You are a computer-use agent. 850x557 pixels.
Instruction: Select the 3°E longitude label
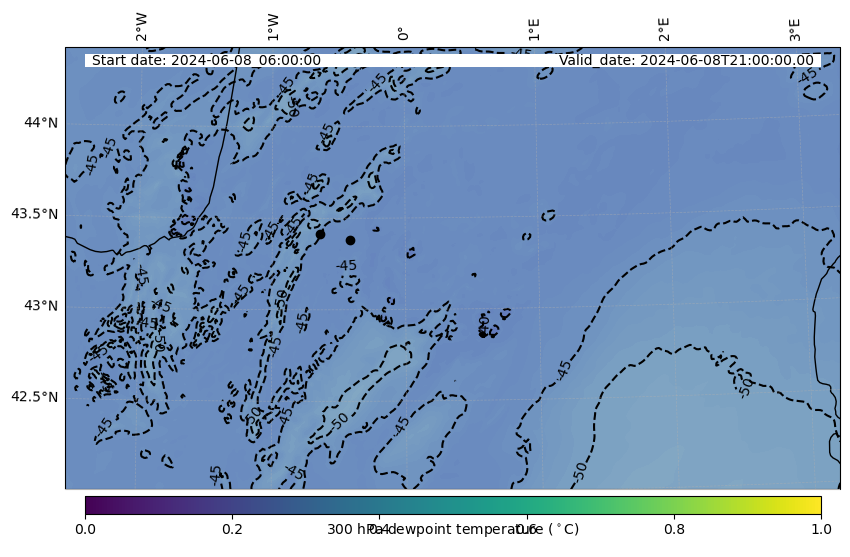795,29
